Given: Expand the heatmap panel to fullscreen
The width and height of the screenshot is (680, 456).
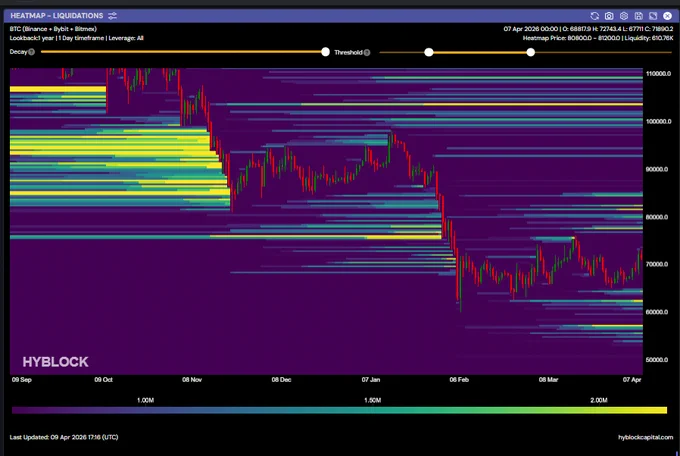Looking at the screenshot, I should point(653,16).
